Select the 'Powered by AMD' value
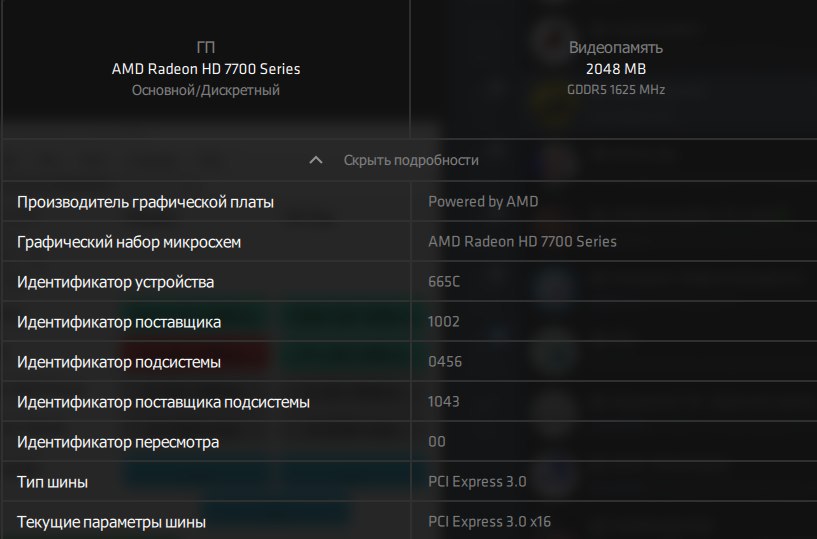The image size is (817, 539). point(483,201)
